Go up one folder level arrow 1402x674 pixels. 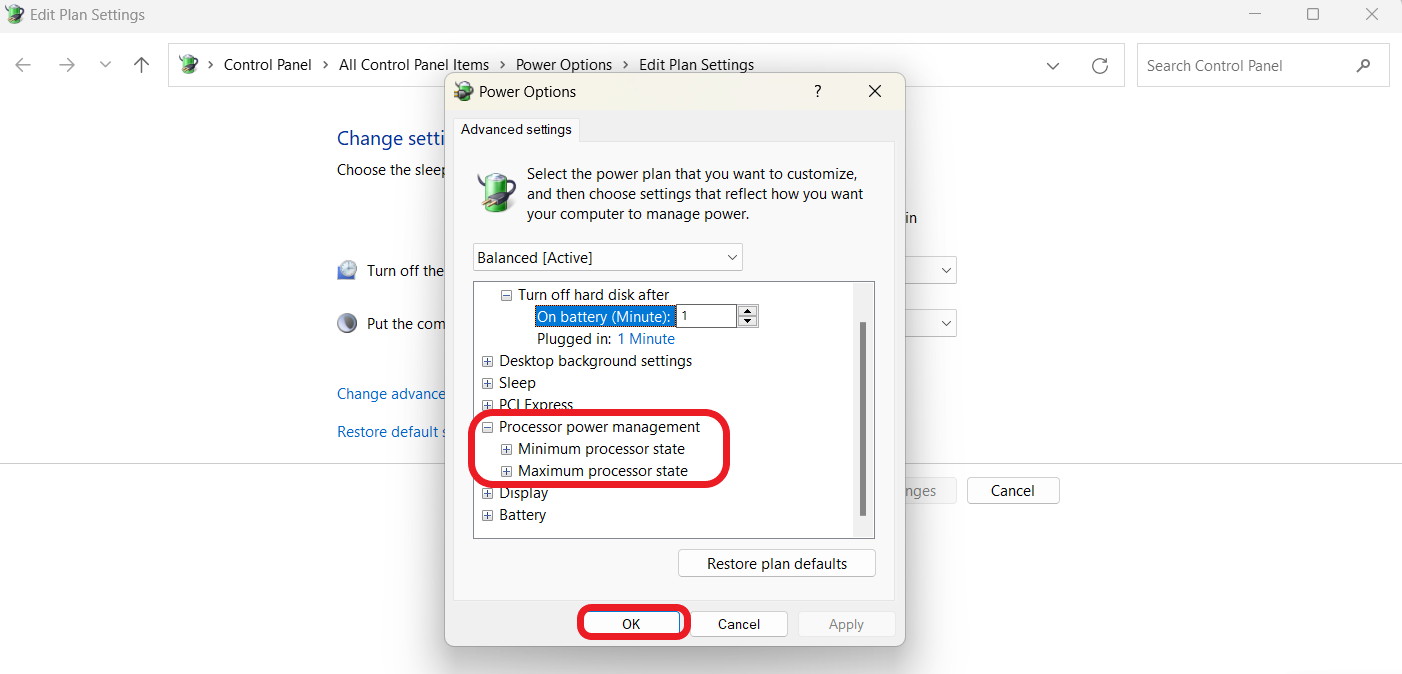pyautogui.click(x=141, y=65)
